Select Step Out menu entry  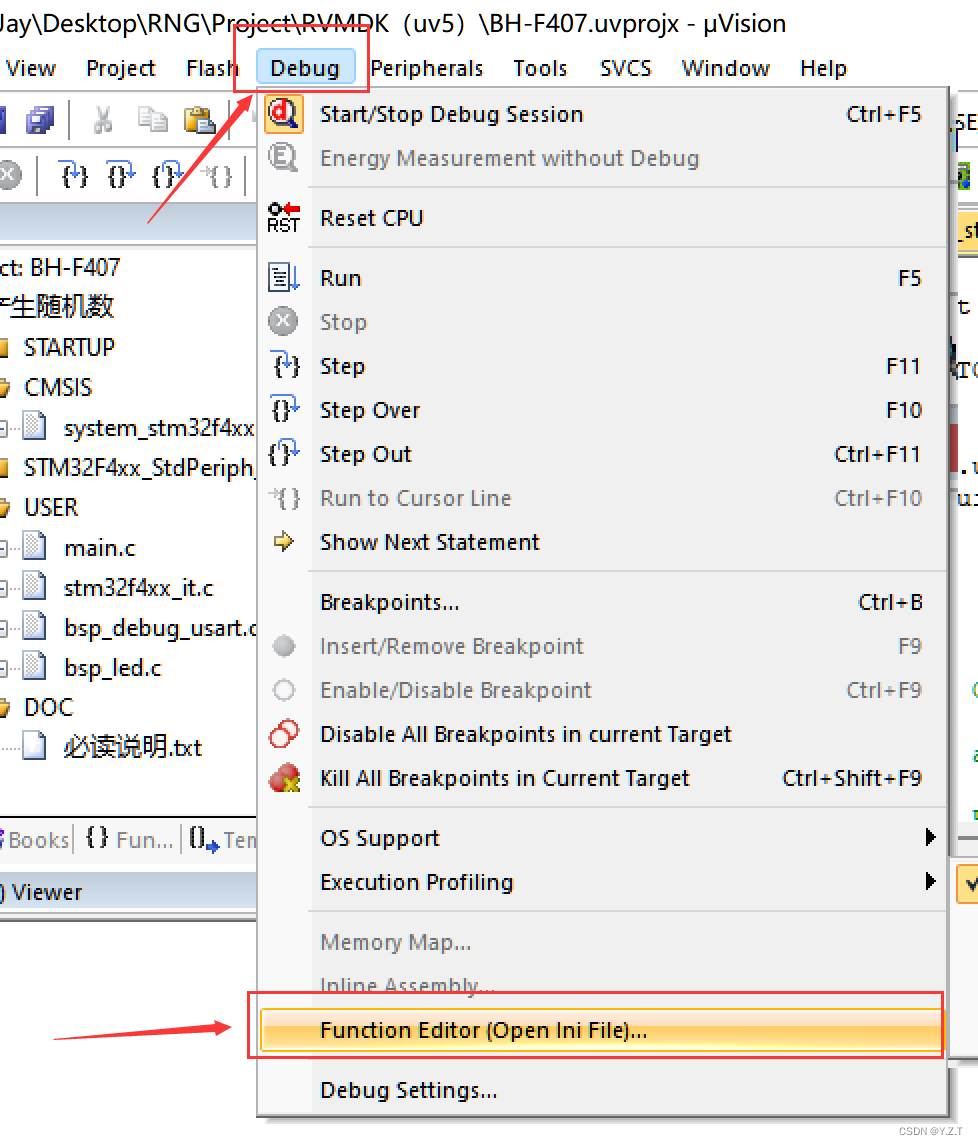tap(603, 453)
